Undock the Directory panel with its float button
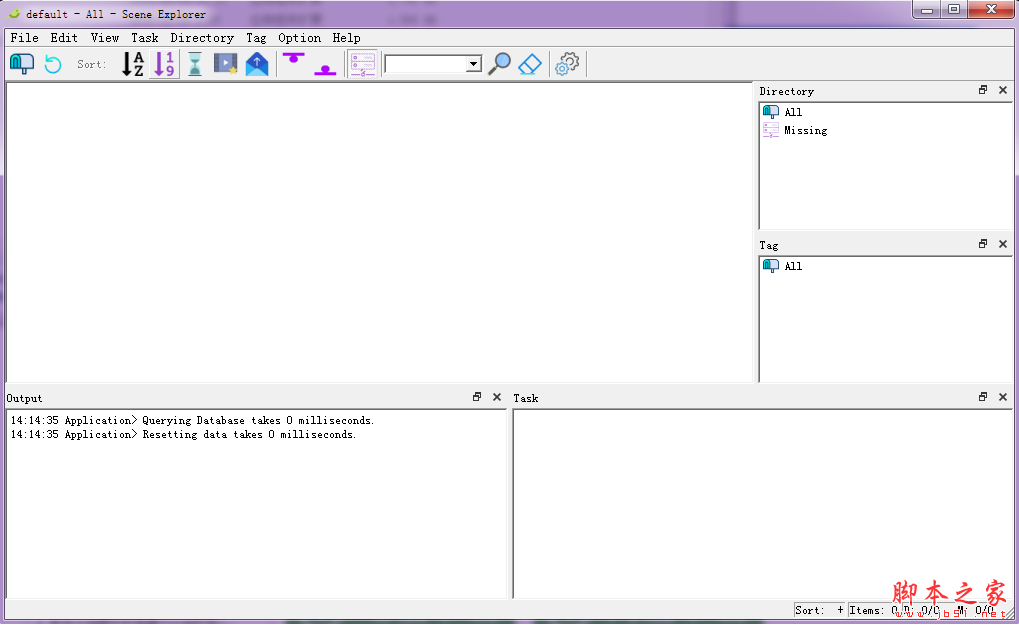The height and width of the screenshot is (625, 1019). click(x=983, y=90)
